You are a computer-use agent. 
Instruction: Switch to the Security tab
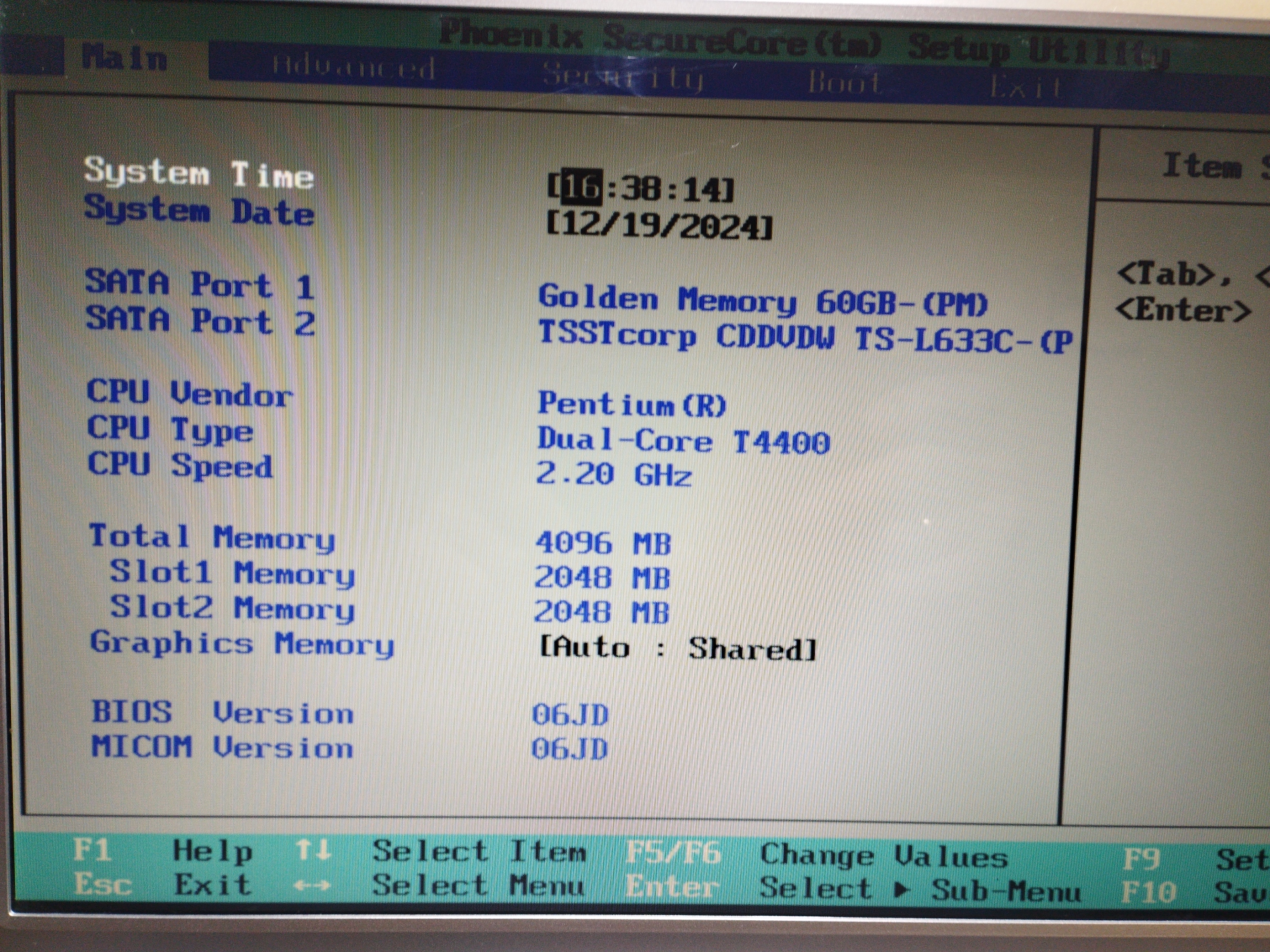tap(622, 76)
